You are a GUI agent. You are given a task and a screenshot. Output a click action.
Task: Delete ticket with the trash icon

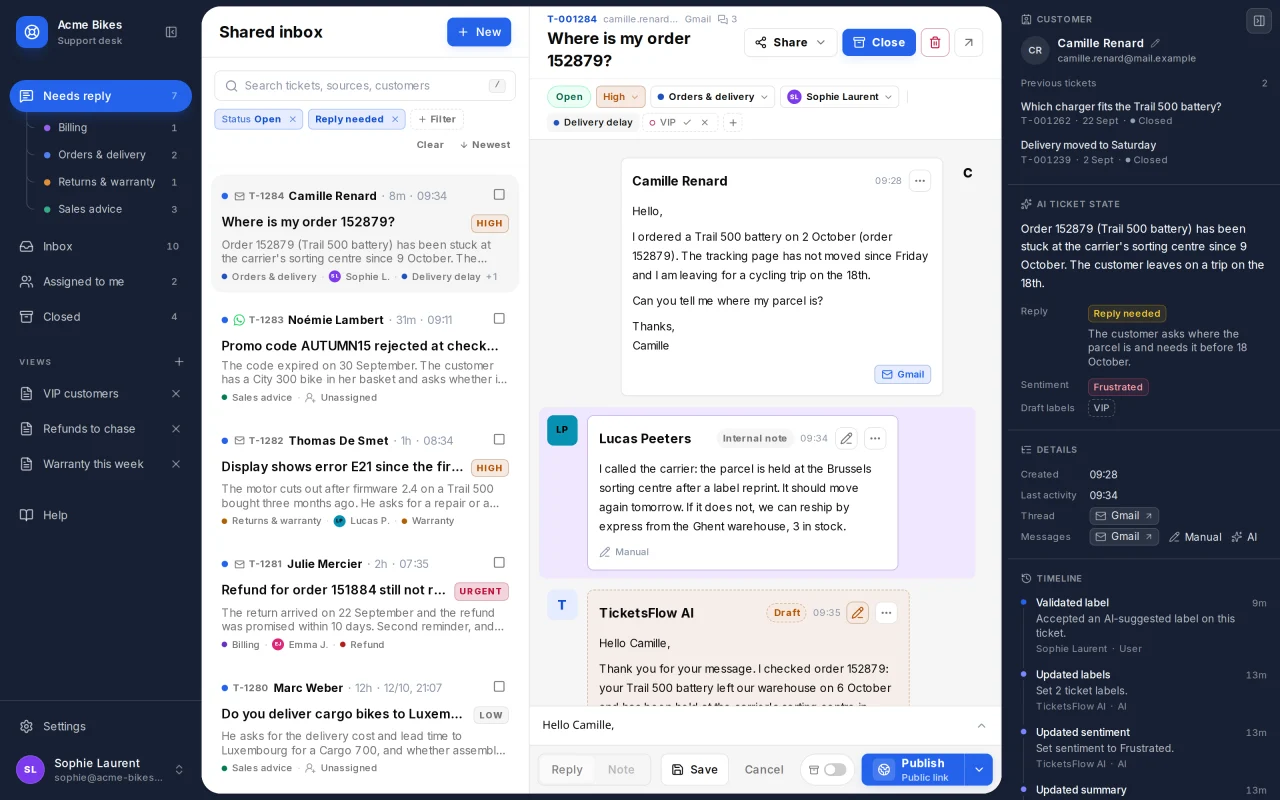(x=935, y=42)
